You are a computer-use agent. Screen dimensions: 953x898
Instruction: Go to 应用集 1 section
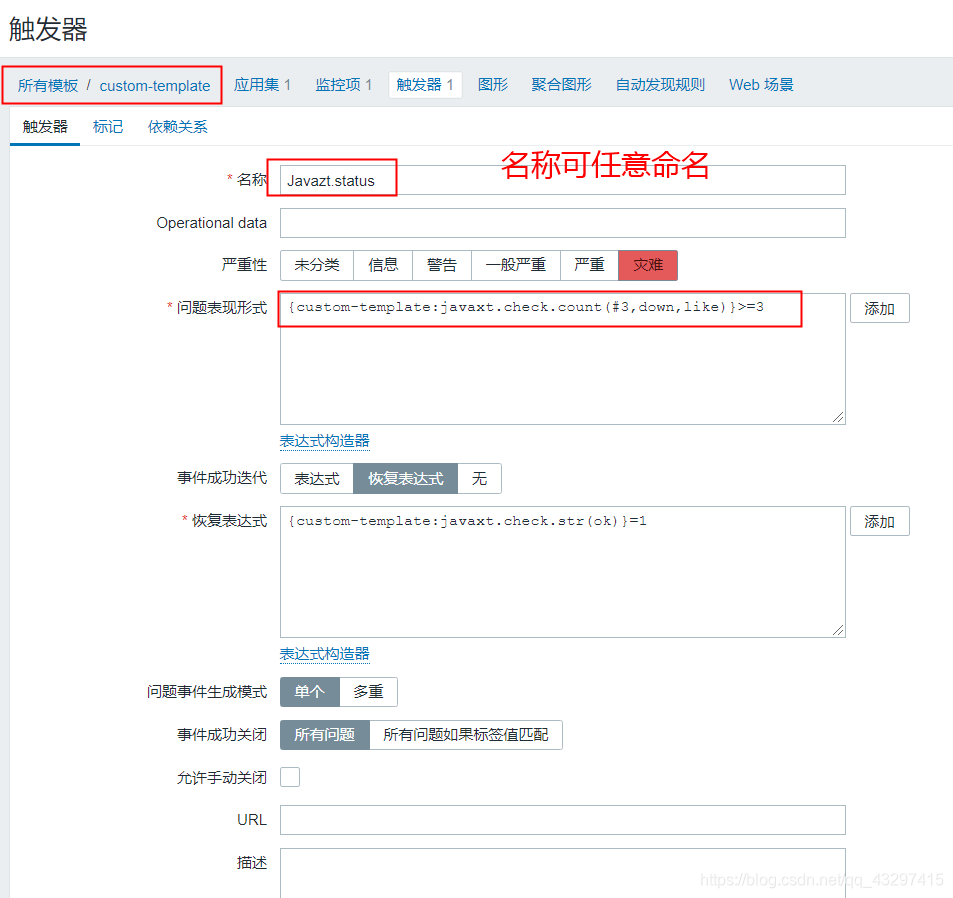[x=262, y=85]
